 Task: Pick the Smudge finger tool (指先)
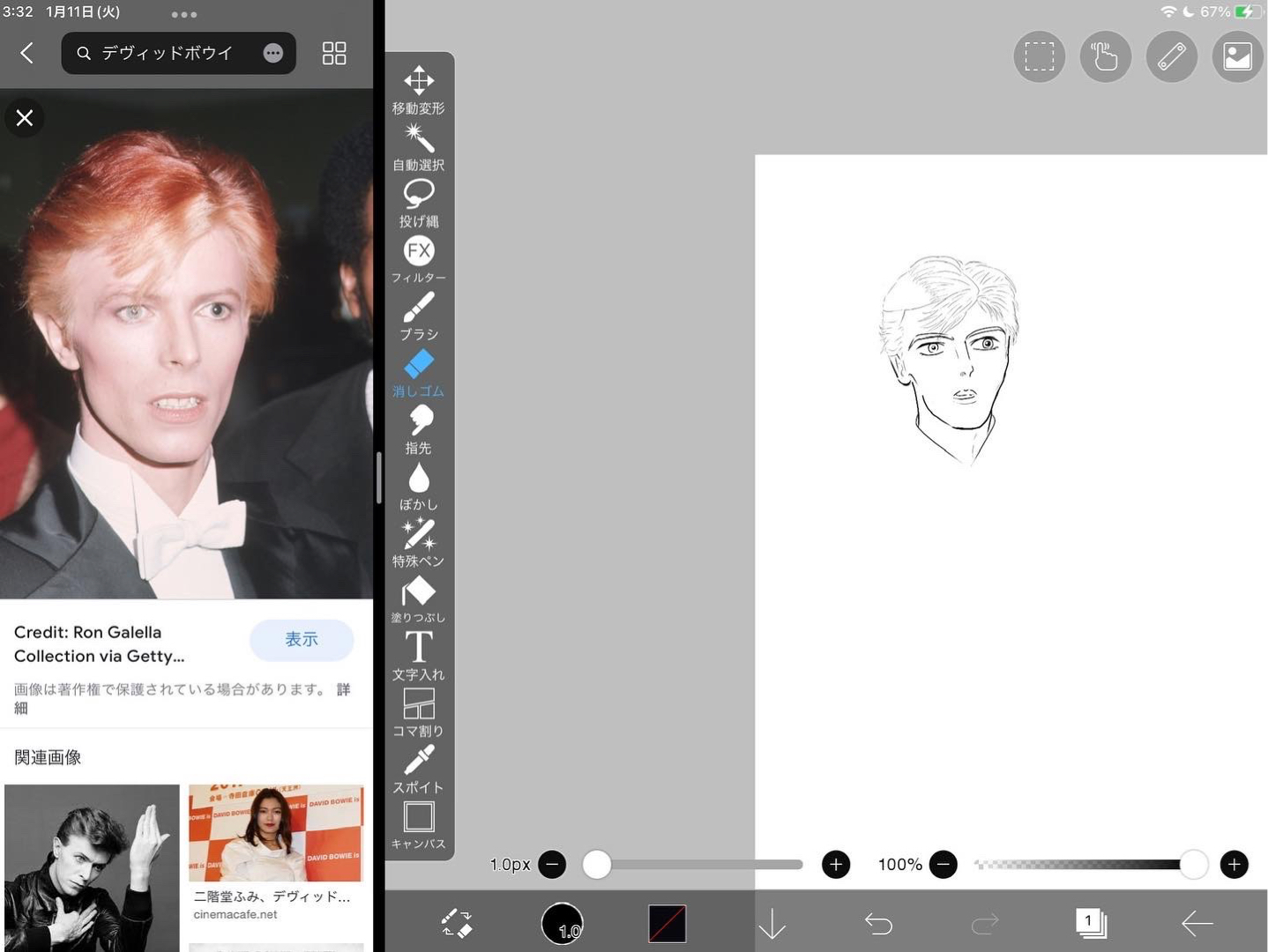(418, 429)
